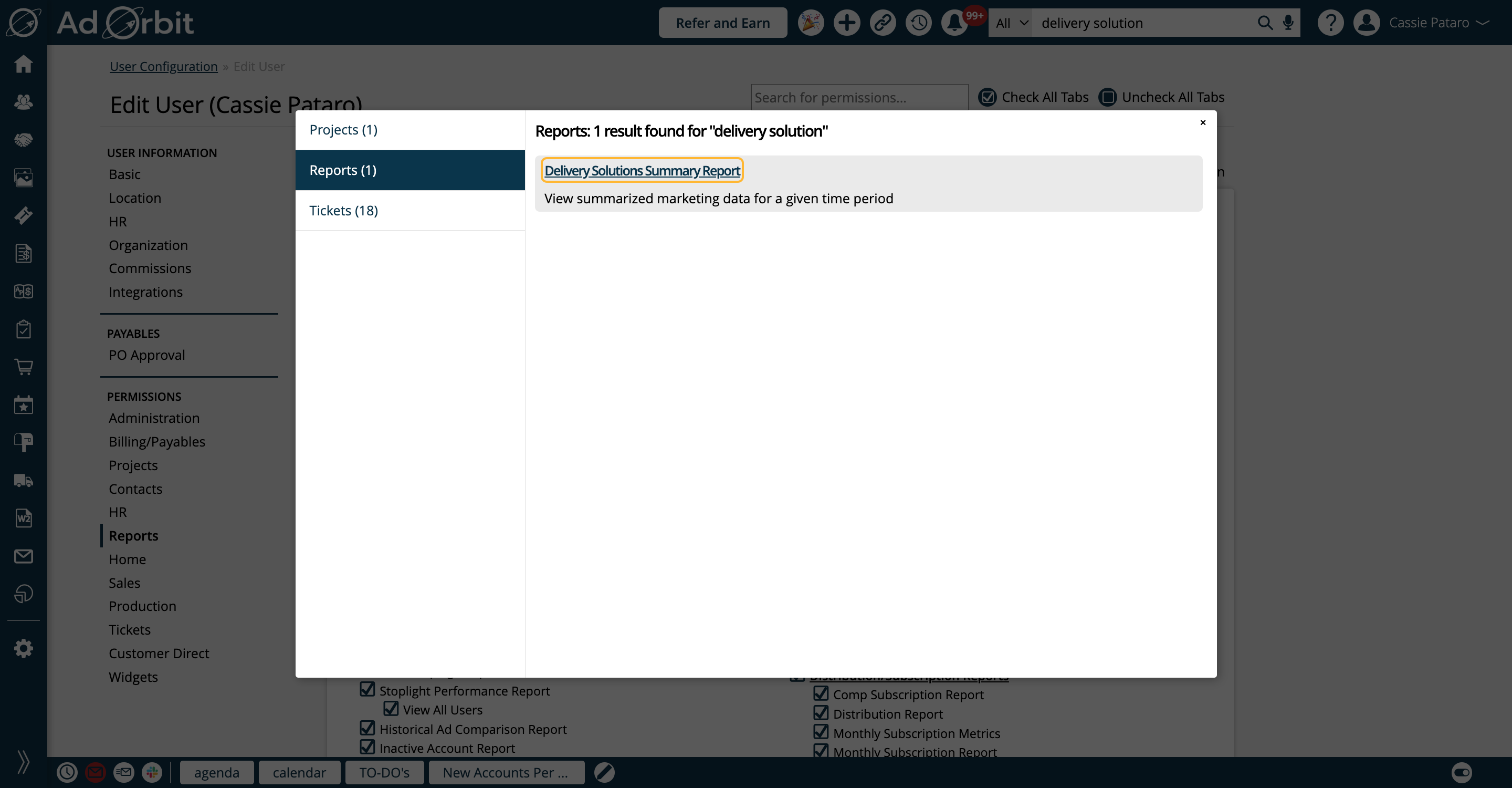
Task: Toggle Distribution Report checkbox
Action: click(x=821, y=712)
